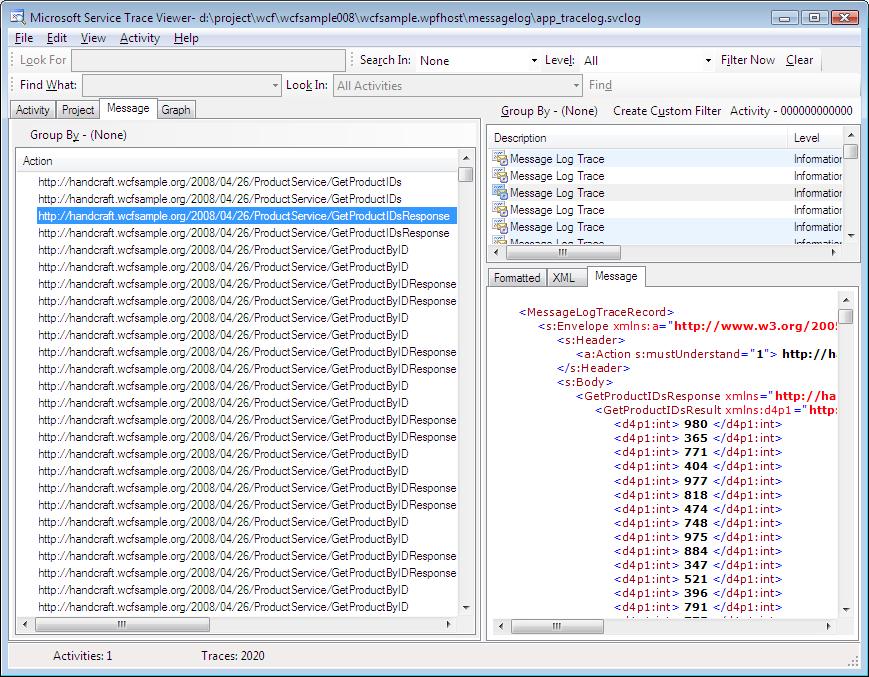Click Create Custom Filter
The height and width of the screenshot is (677, 869).
(667, 111)
